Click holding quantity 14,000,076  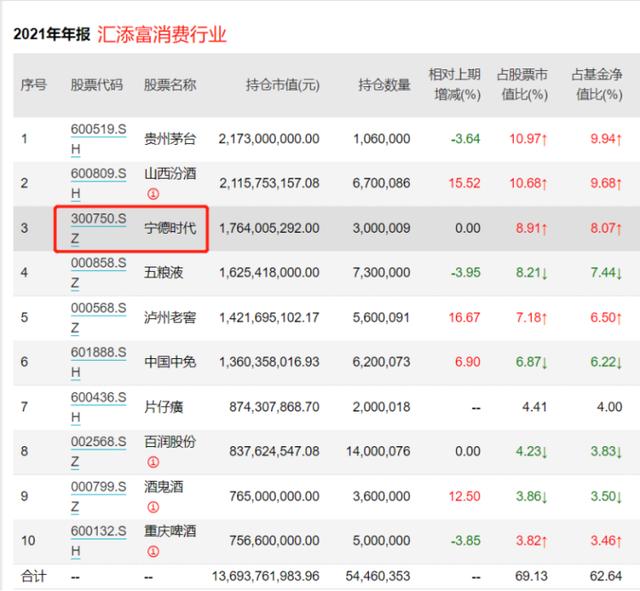click(x=378, y=451)
